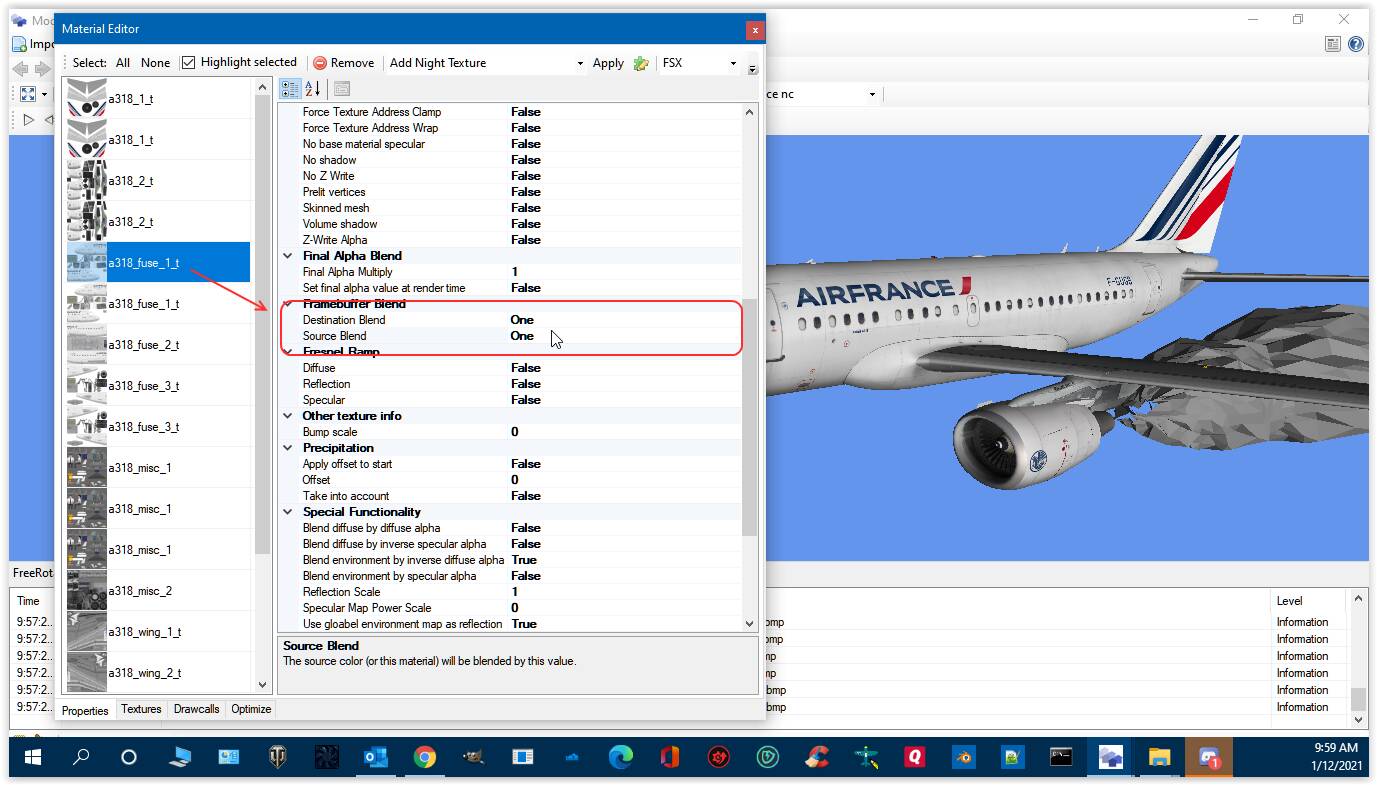
Task: Click the material list scroll down arrow
Action: (263, 685)
